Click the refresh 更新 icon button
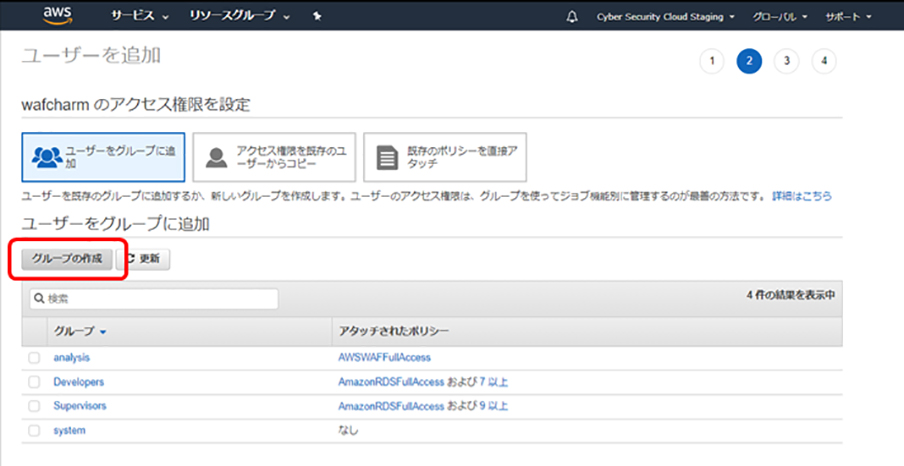 tap(144, 259)
